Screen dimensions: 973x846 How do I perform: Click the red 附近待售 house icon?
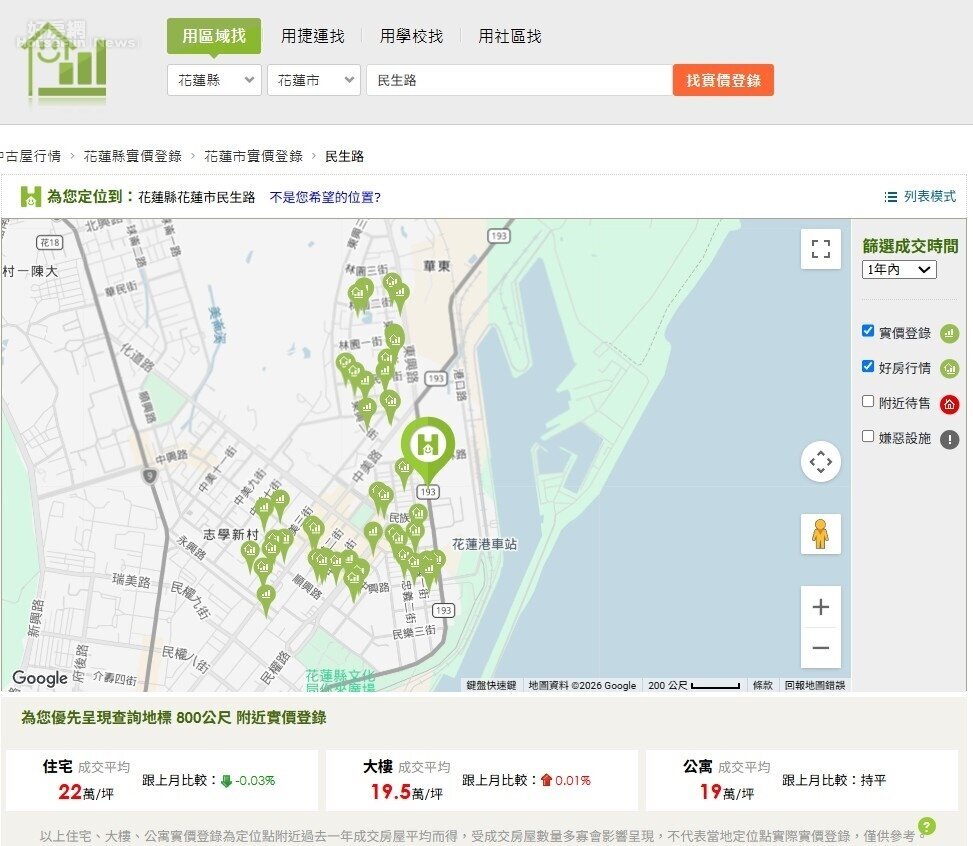pos(949,404)
